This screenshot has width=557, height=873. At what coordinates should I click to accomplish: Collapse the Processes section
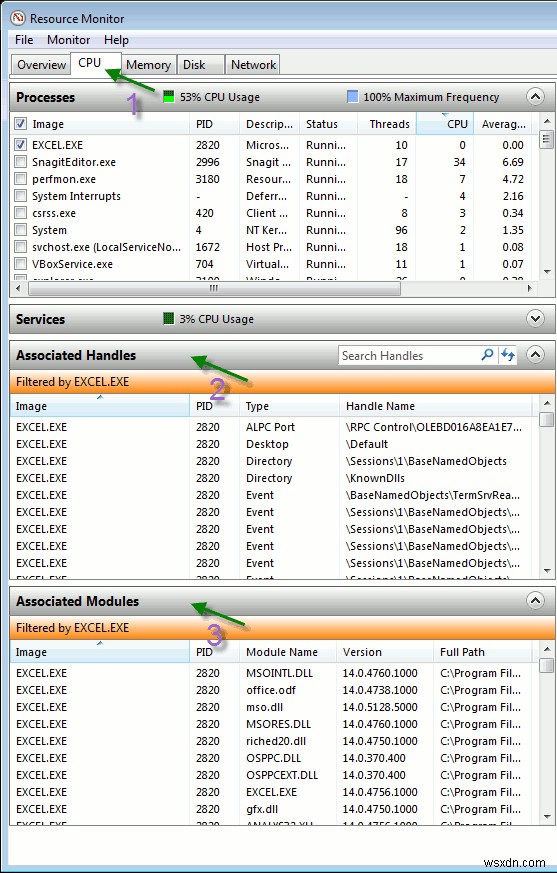click(535, 97)
